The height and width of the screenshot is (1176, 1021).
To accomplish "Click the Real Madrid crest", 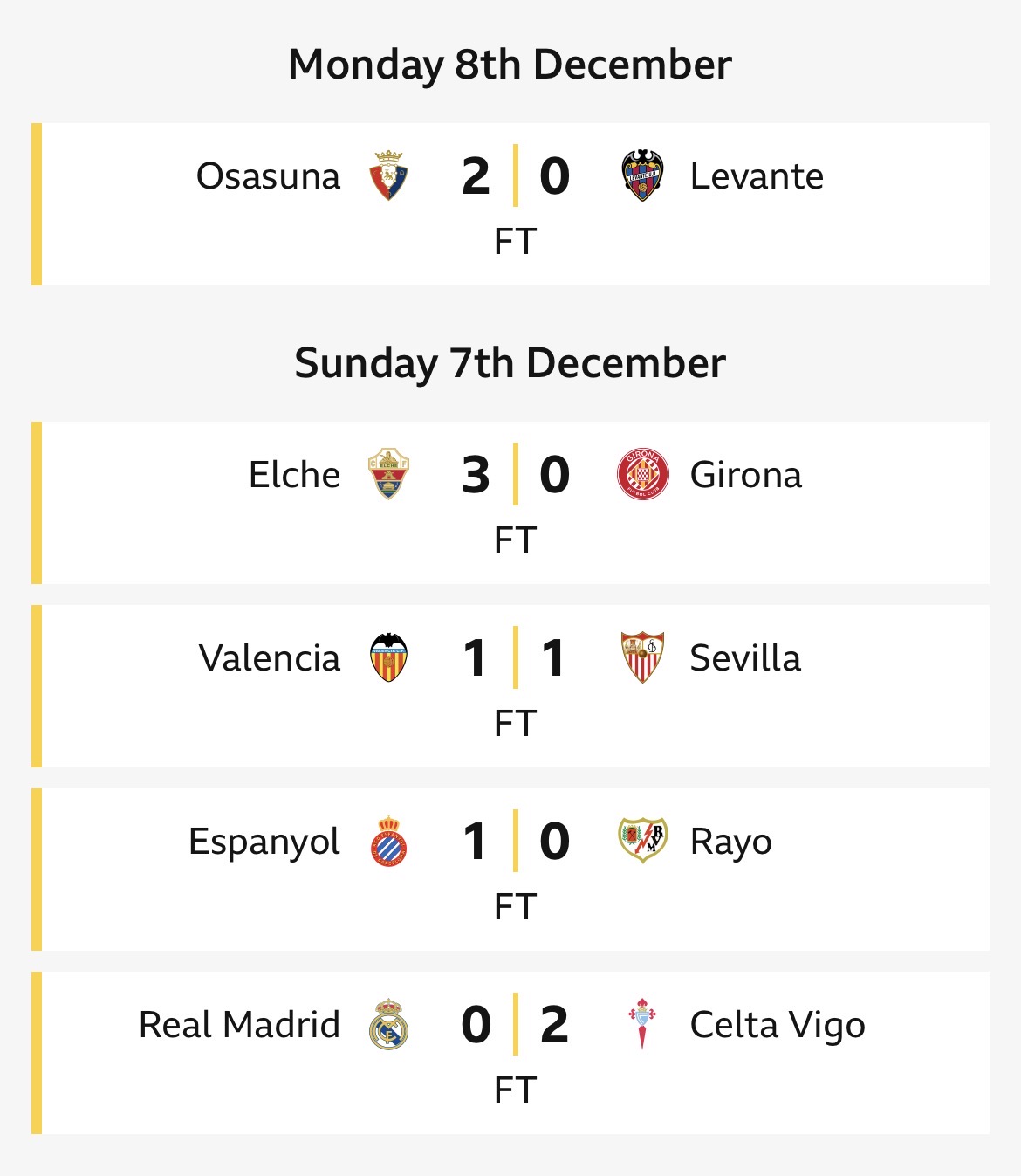I will (388, 1024).
